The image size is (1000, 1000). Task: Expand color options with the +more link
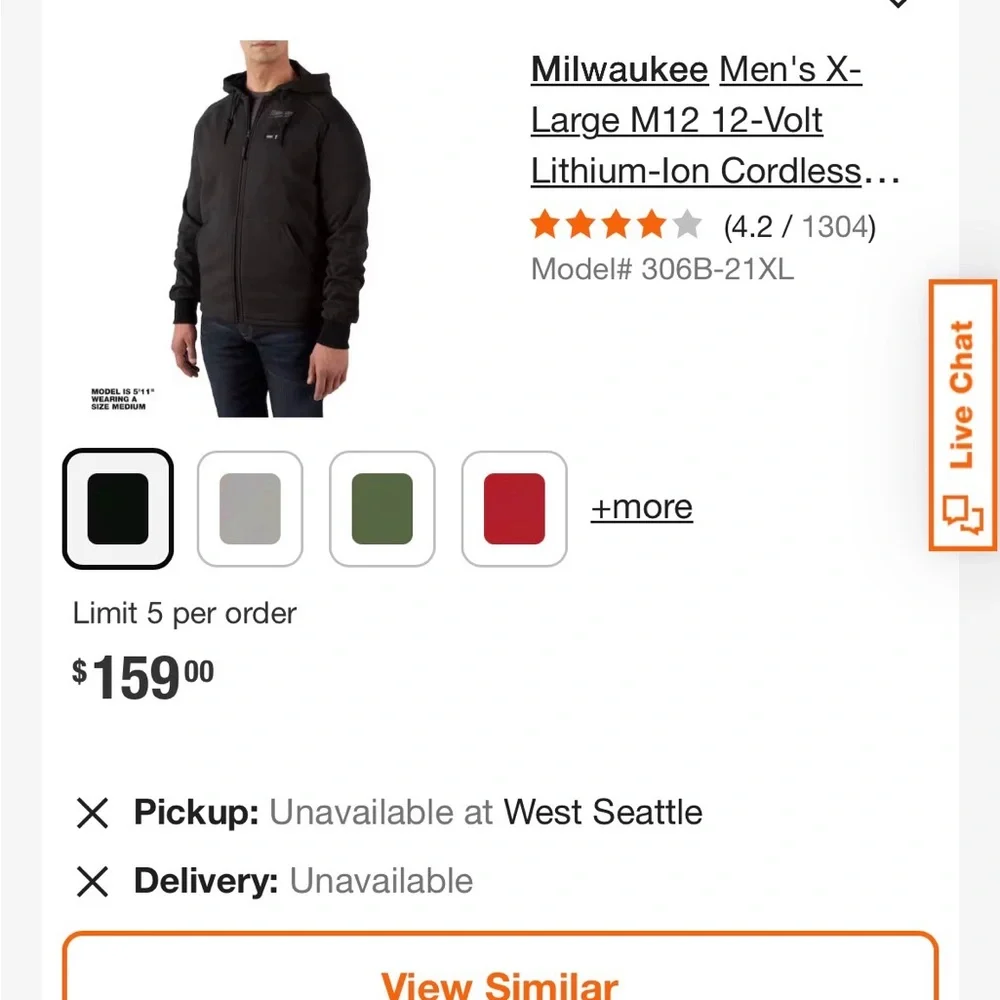point(641,507)
